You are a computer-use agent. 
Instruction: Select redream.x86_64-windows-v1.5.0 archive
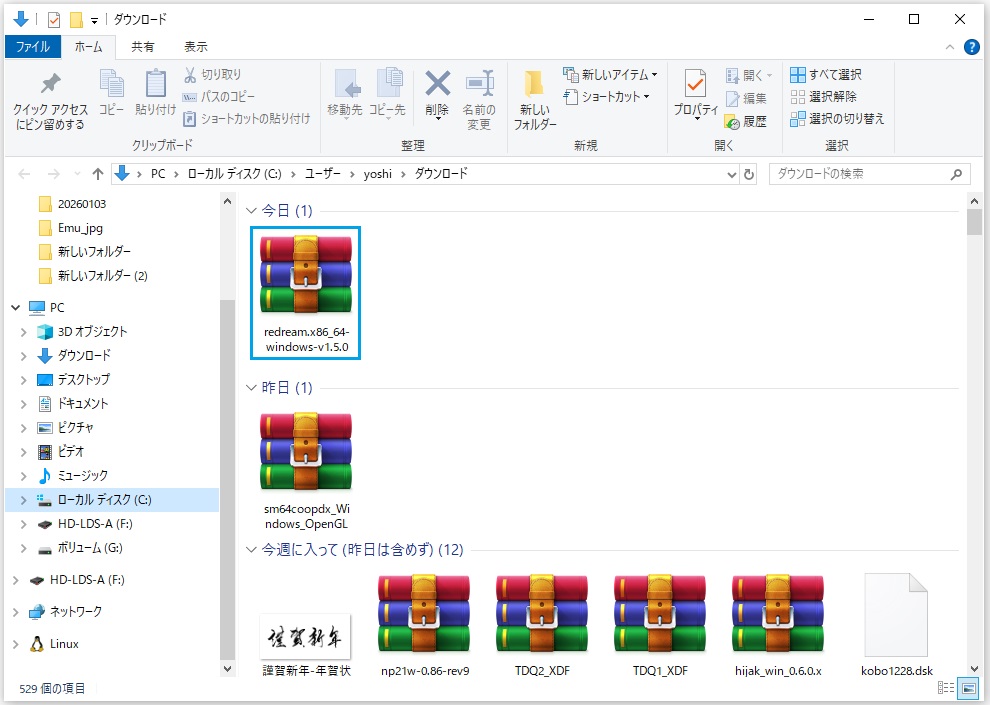click(306, 293)
